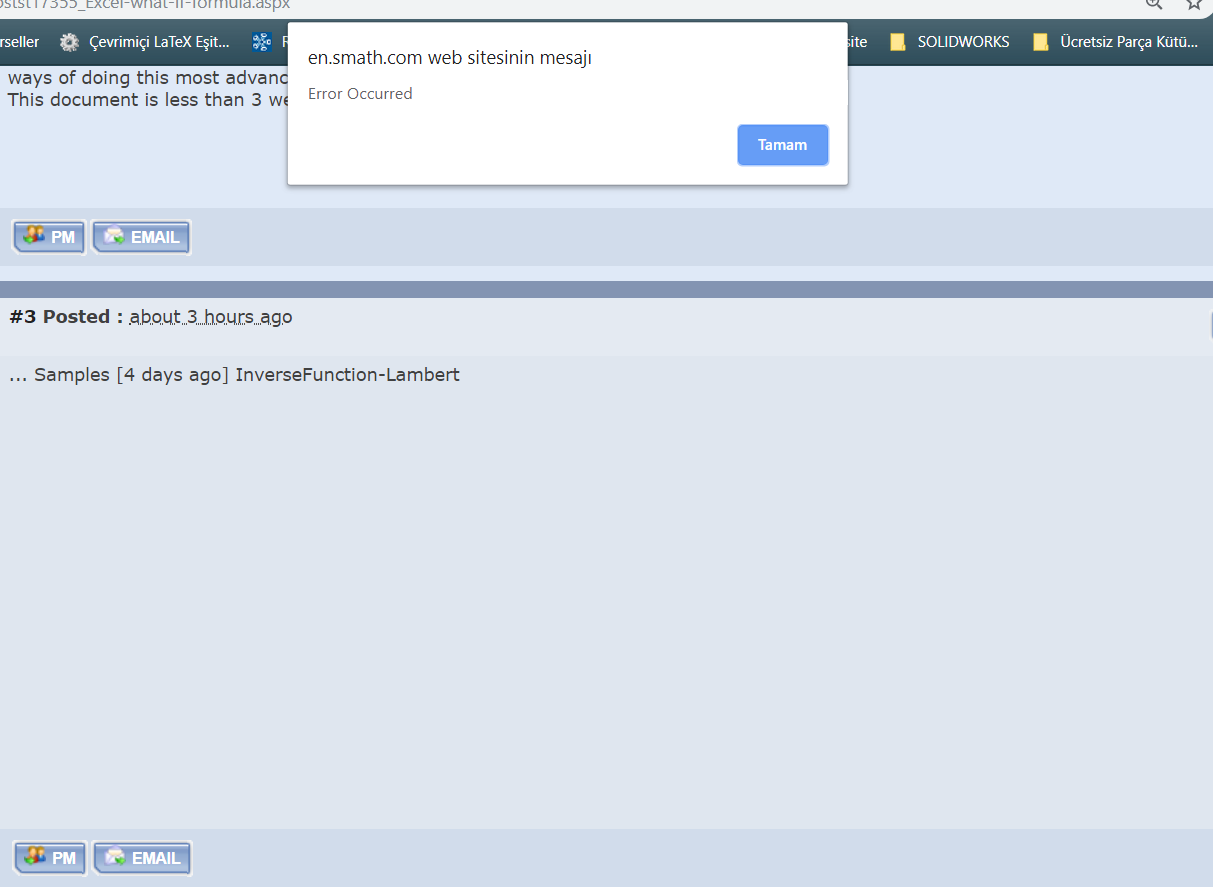Click the InverseFunction-Lambert text in post #3
1213x887 pixels.
click(x=347, y=375)
